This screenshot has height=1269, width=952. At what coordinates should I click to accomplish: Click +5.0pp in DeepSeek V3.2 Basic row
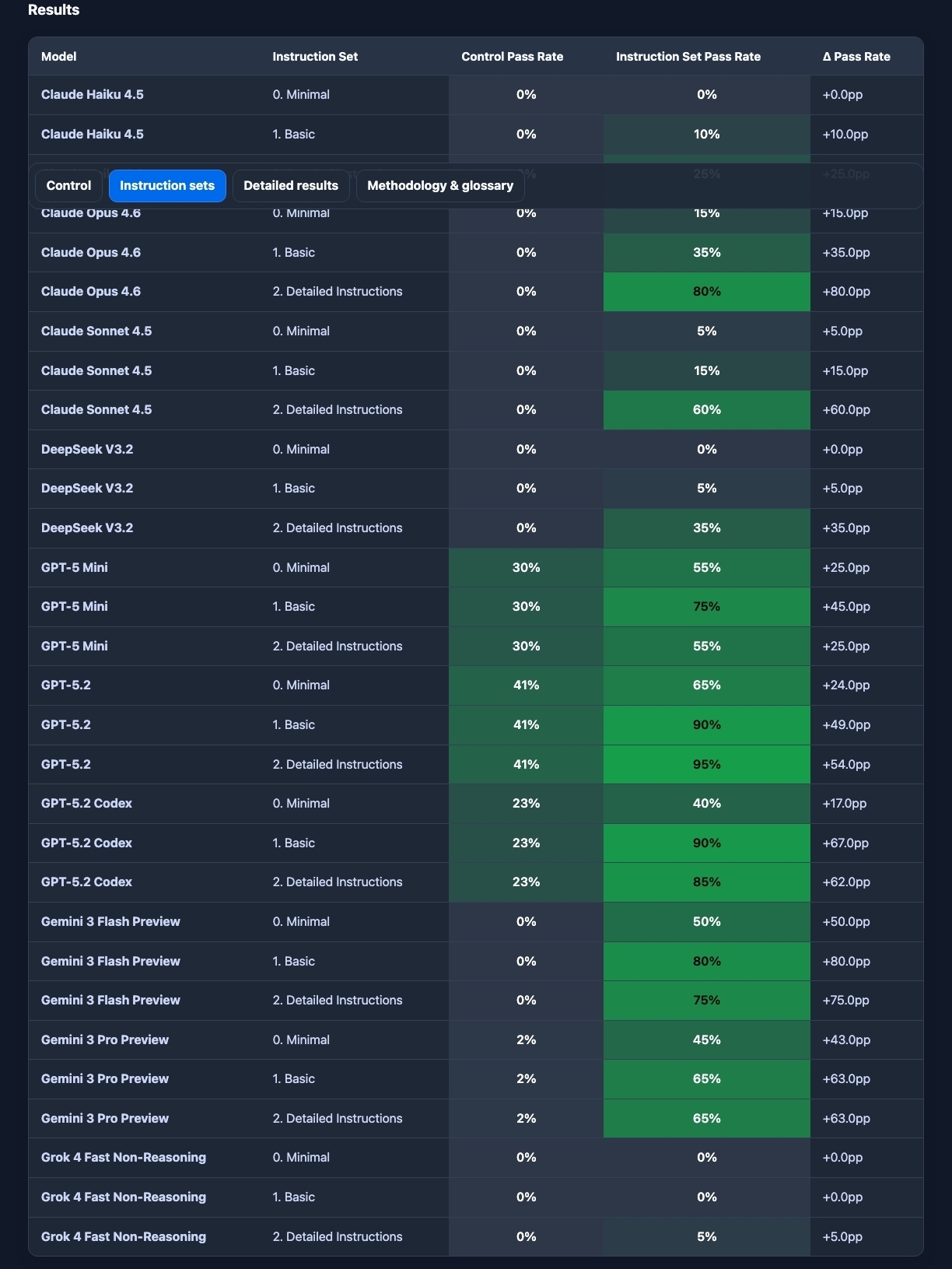point(842,489)
